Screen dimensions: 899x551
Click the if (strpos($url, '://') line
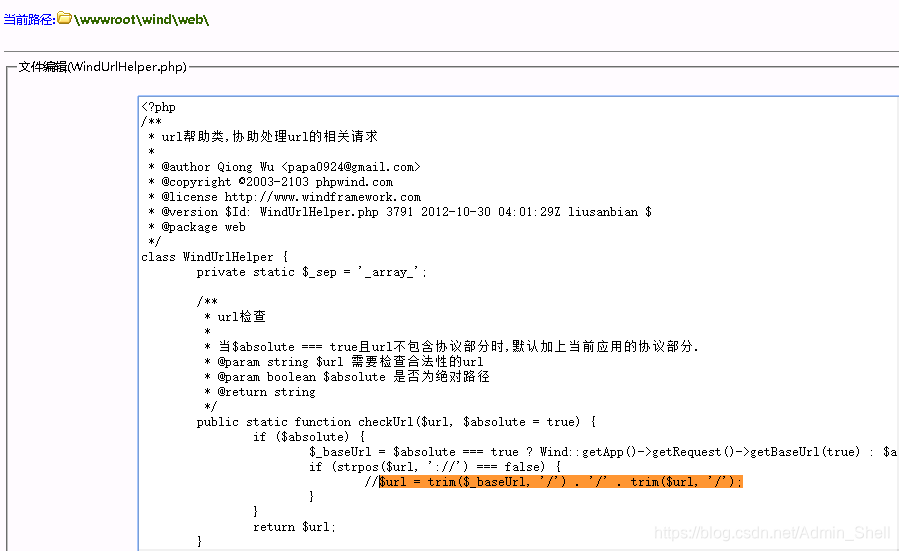435,467
